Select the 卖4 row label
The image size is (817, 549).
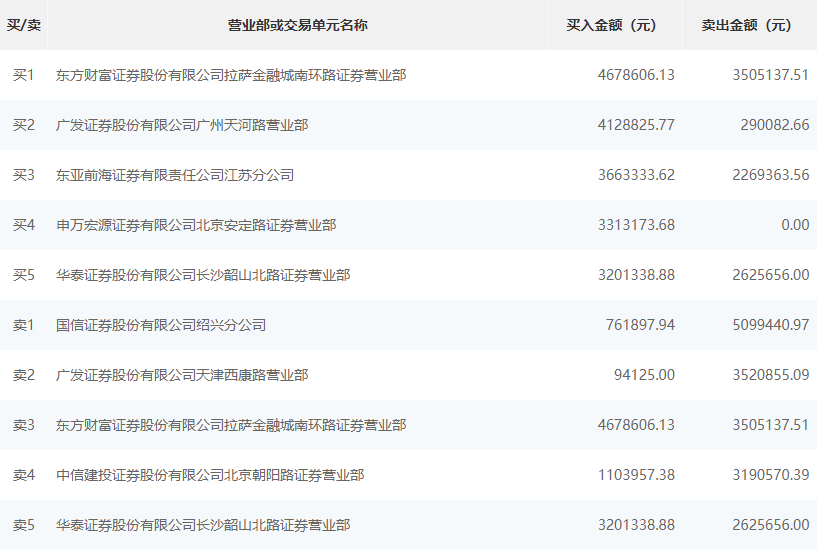tap(23, 475)
